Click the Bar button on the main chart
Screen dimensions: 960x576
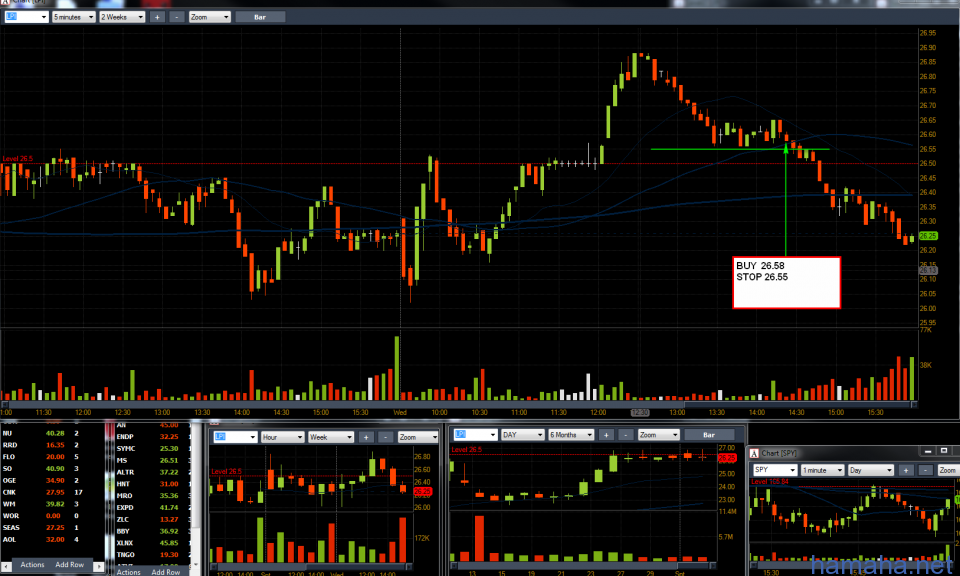tap(260, 17)
